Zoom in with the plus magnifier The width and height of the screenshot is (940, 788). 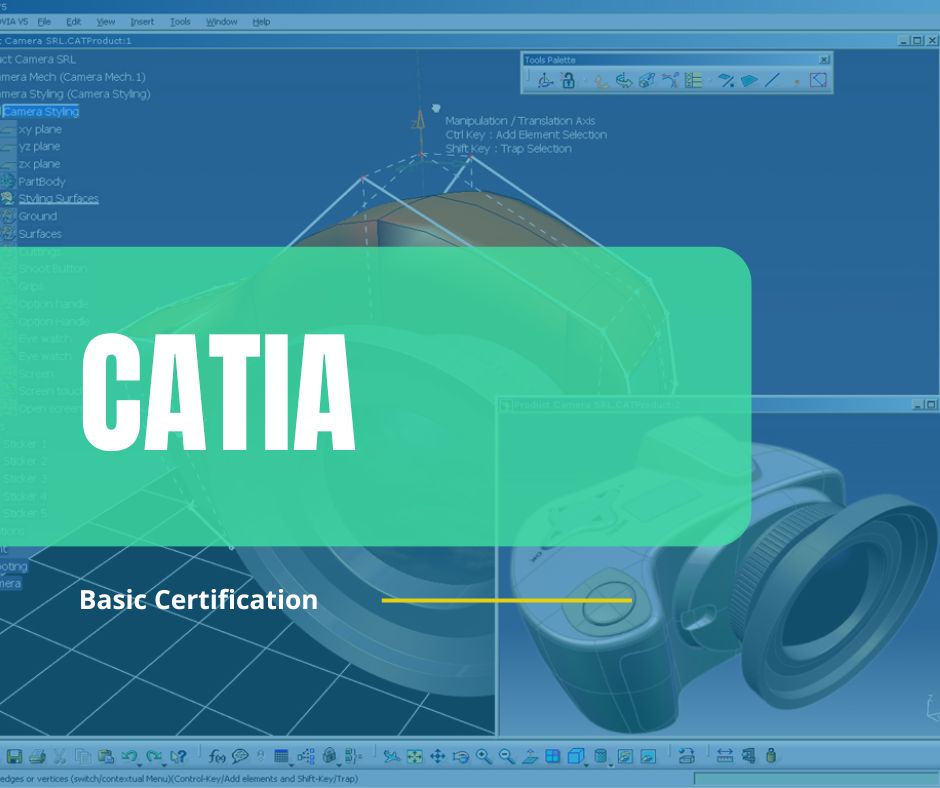click(483, 756)
